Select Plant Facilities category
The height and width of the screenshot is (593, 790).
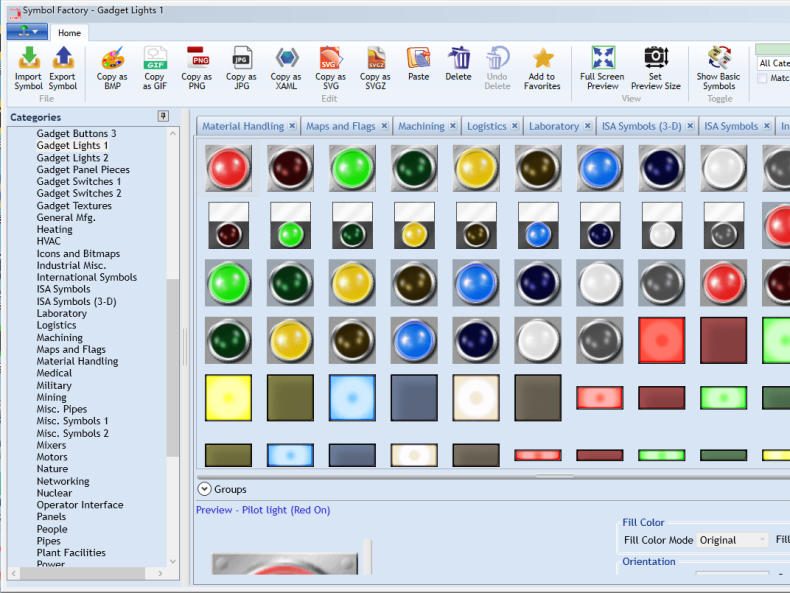[x=71, y=553]
